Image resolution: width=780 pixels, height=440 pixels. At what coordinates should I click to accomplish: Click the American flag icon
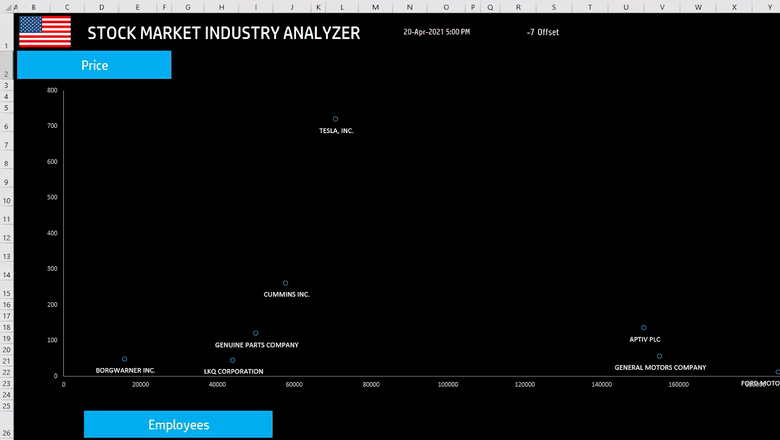coord(45,31)
